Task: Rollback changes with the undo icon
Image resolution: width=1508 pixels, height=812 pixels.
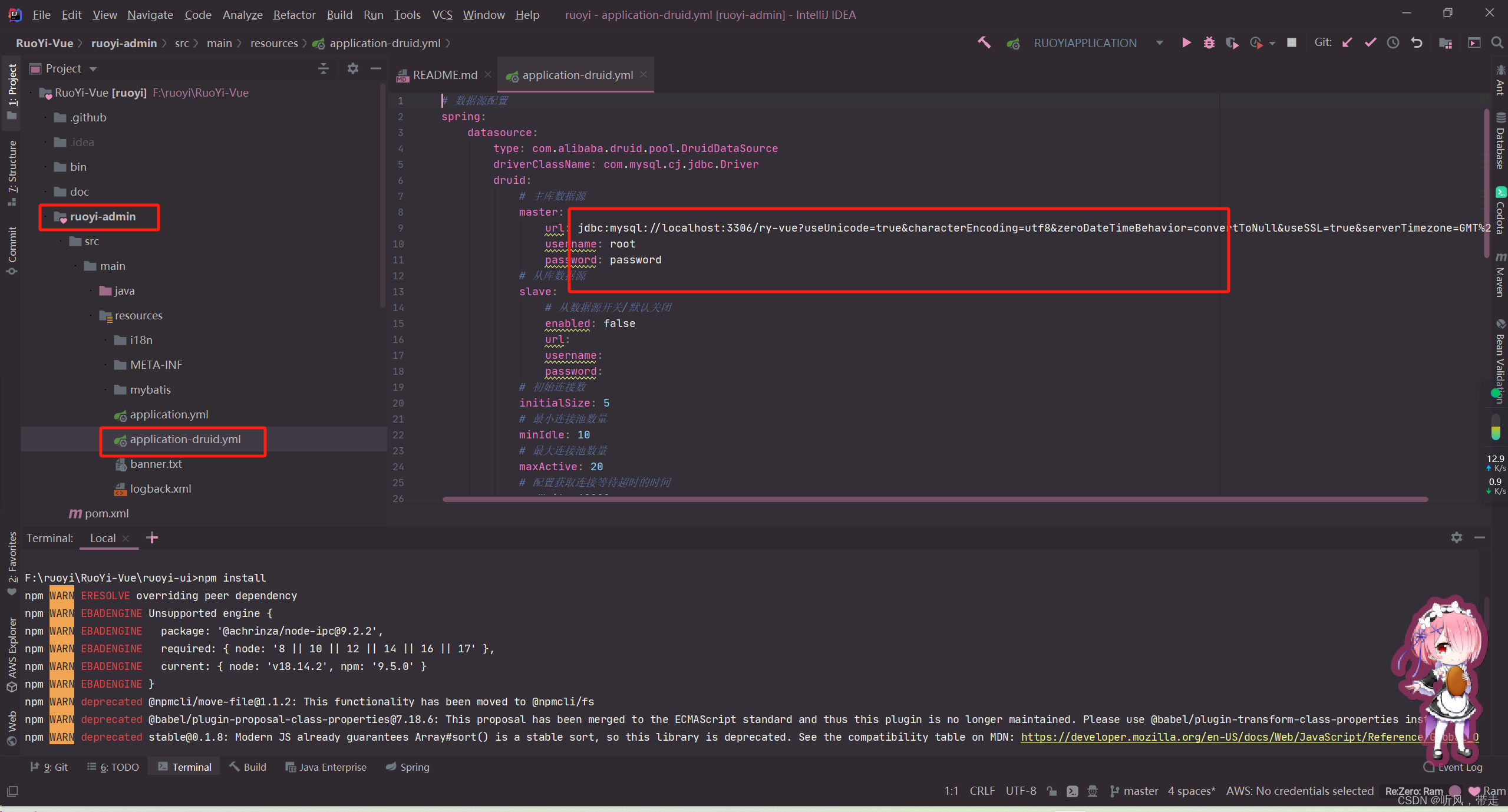Action: pyautogui.click(x=1416, y=42)
